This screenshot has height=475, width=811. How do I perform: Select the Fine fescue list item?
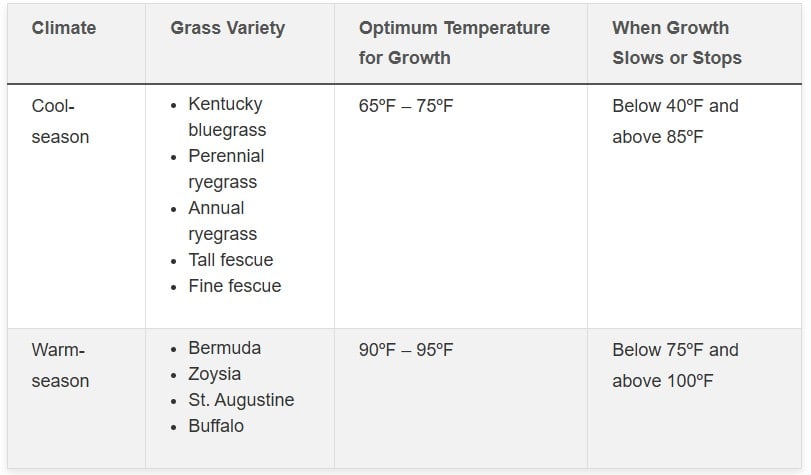click(234, 286)
